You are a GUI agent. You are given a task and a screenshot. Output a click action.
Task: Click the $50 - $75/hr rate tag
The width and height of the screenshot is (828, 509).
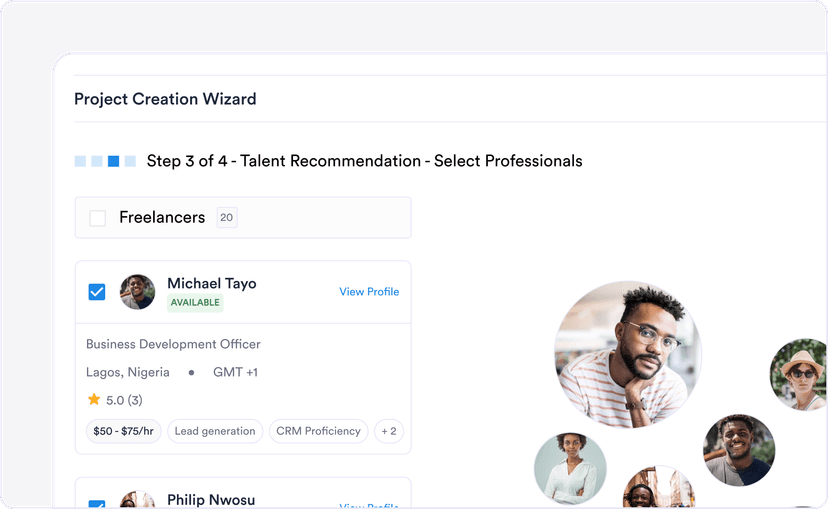pyautogui.click(x=123, y=431)
